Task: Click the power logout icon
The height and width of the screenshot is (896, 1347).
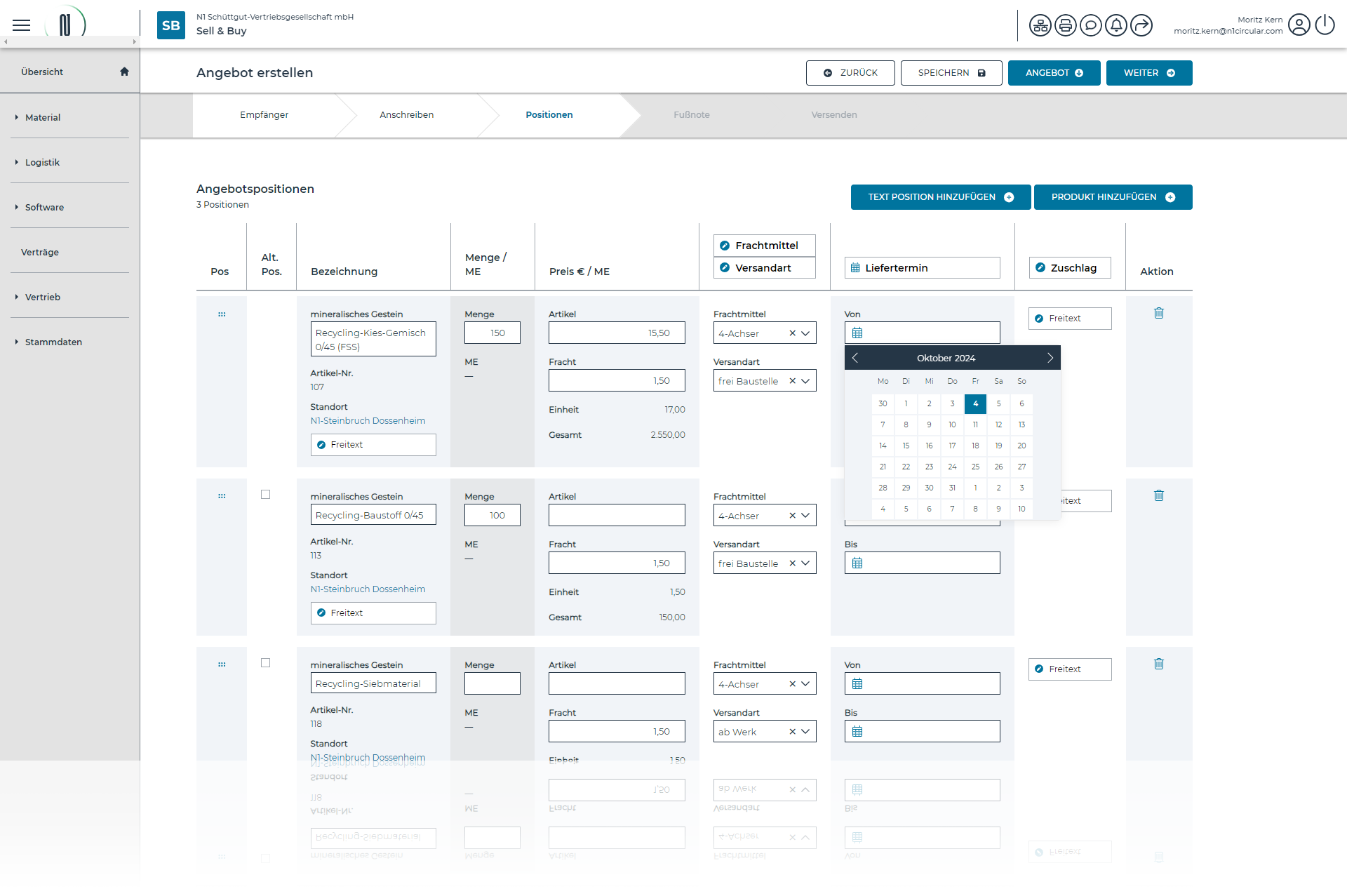Action: pos(1325,25)
